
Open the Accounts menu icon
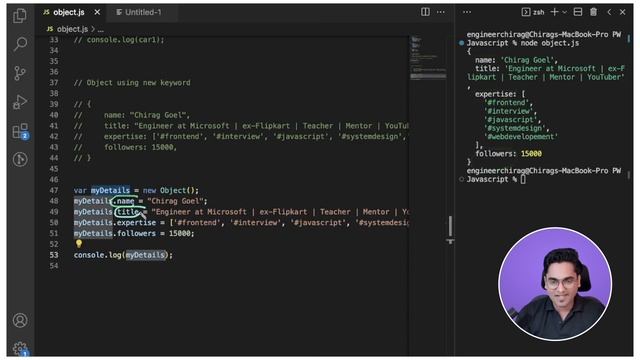(x=20, y=320)
